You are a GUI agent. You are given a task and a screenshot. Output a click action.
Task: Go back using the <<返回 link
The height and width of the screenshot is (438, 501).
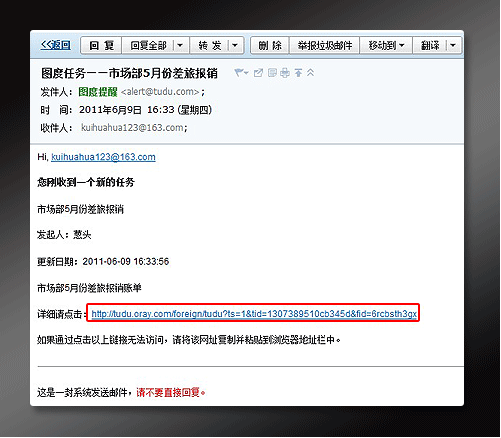tap(55, 45)
